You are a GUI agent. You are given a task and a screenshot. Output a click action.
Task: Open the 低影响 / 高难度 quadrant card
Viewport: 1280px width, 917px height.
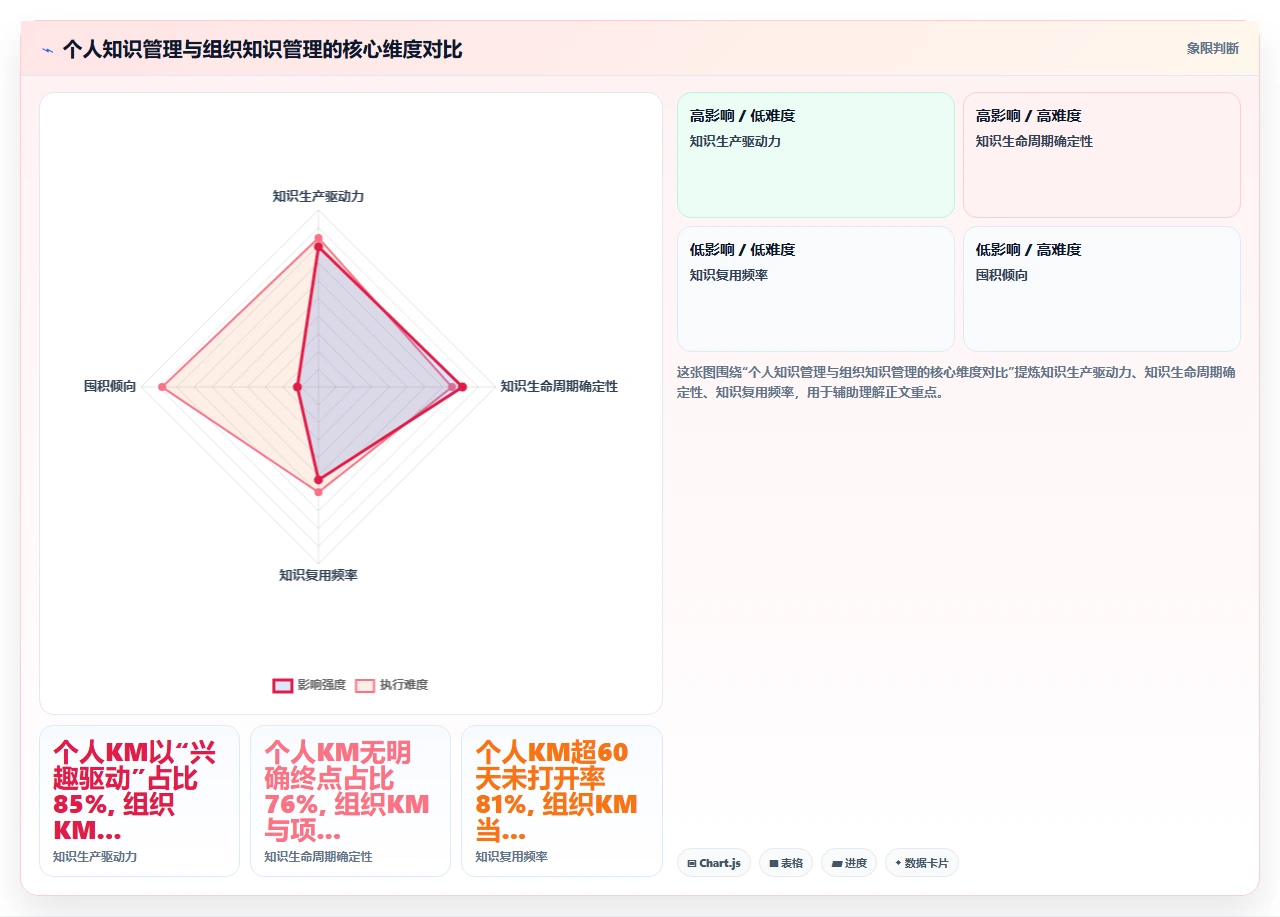1102,289
